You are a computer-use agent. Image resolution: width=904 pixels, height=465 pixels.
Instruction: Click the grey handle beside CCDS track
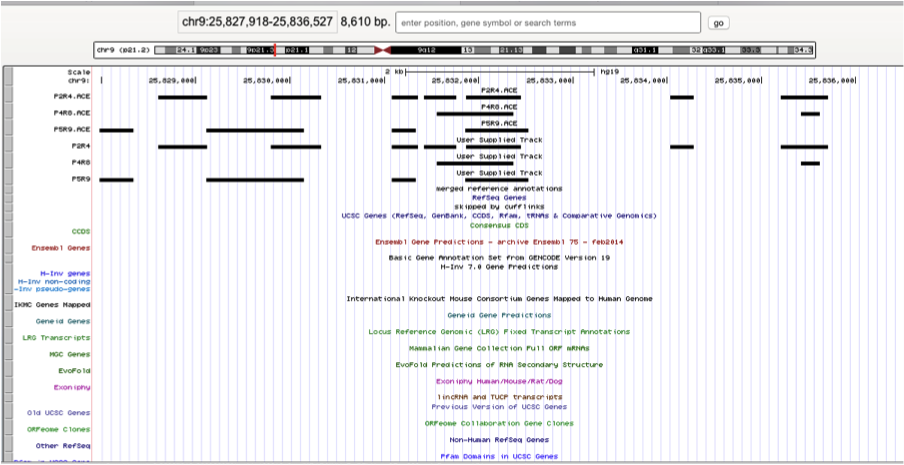pyautogui.click(x=9, y=231)
